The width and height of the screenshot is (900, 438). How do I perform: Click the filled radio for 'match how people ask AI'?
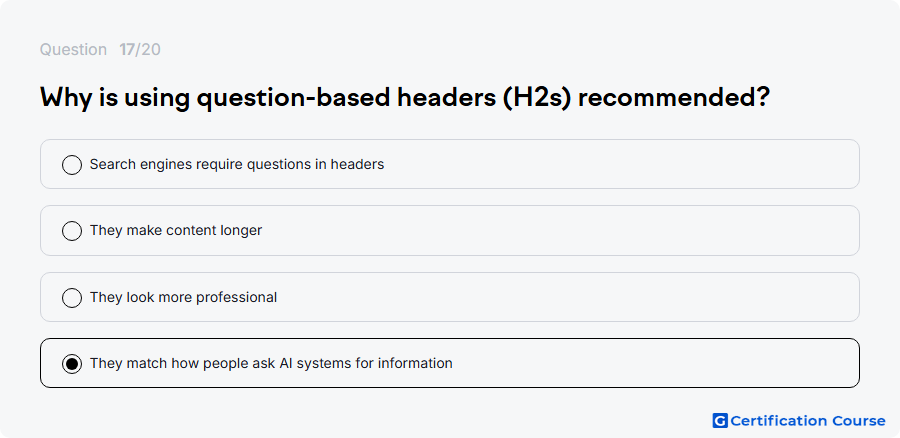pos(72,363)
